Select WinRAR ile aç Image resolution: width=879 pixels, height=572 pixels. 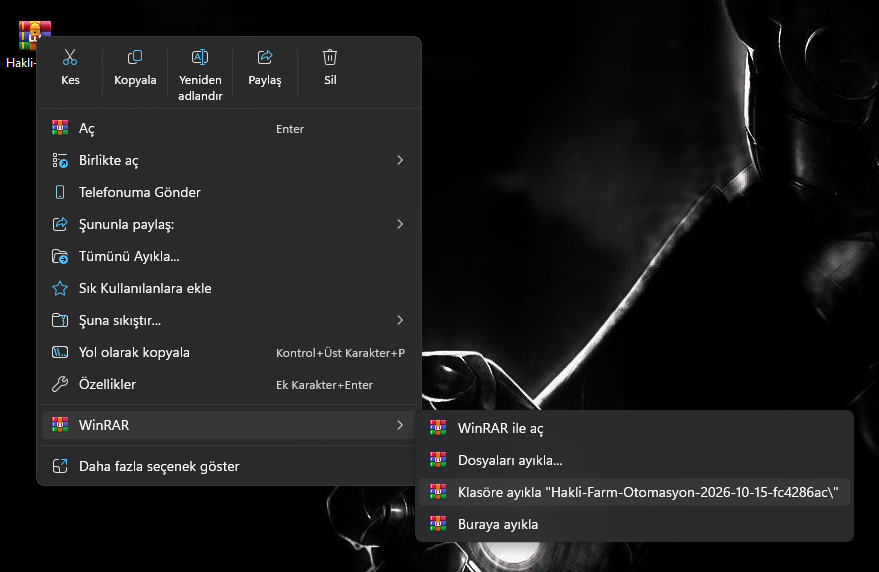635,428
